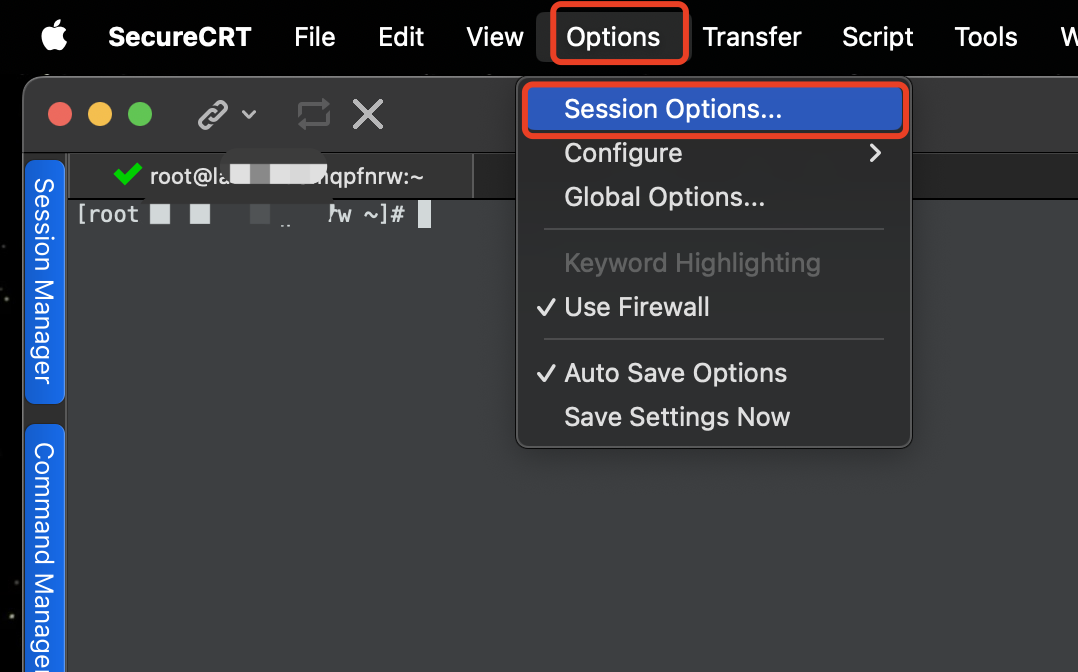Open the Apple menu
1078x672 pixels.
[x=54, y=36]
